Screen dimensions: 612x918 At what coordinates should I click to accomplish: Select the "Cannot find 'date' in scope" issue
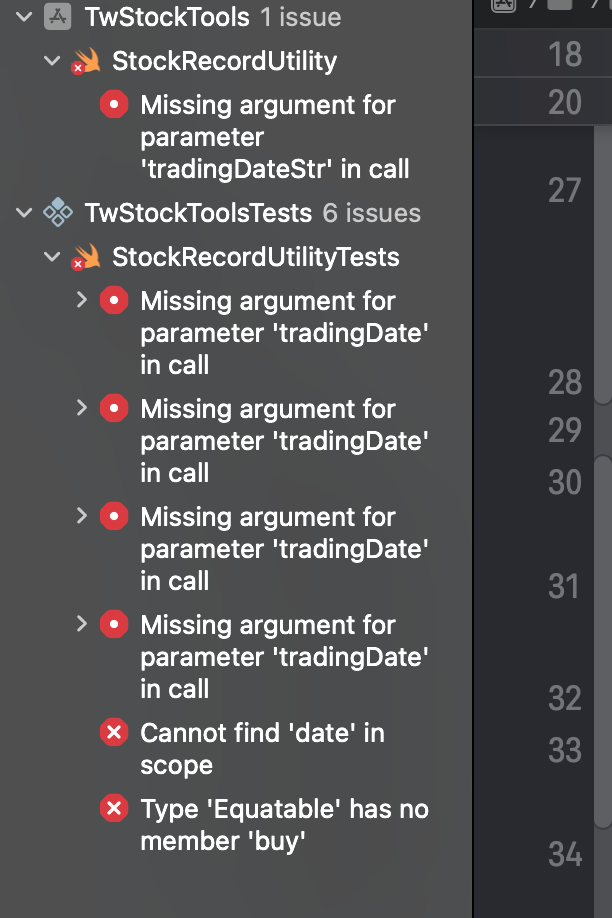click(262, 748)
